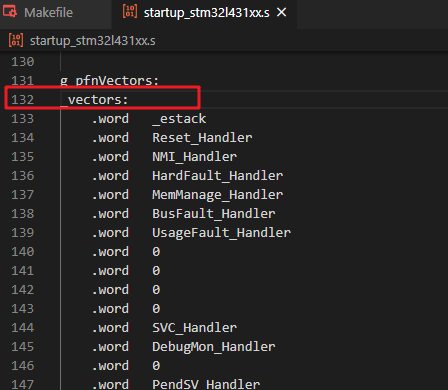Click line number 144
Viewport: 448px width, 390px height.
23,328
